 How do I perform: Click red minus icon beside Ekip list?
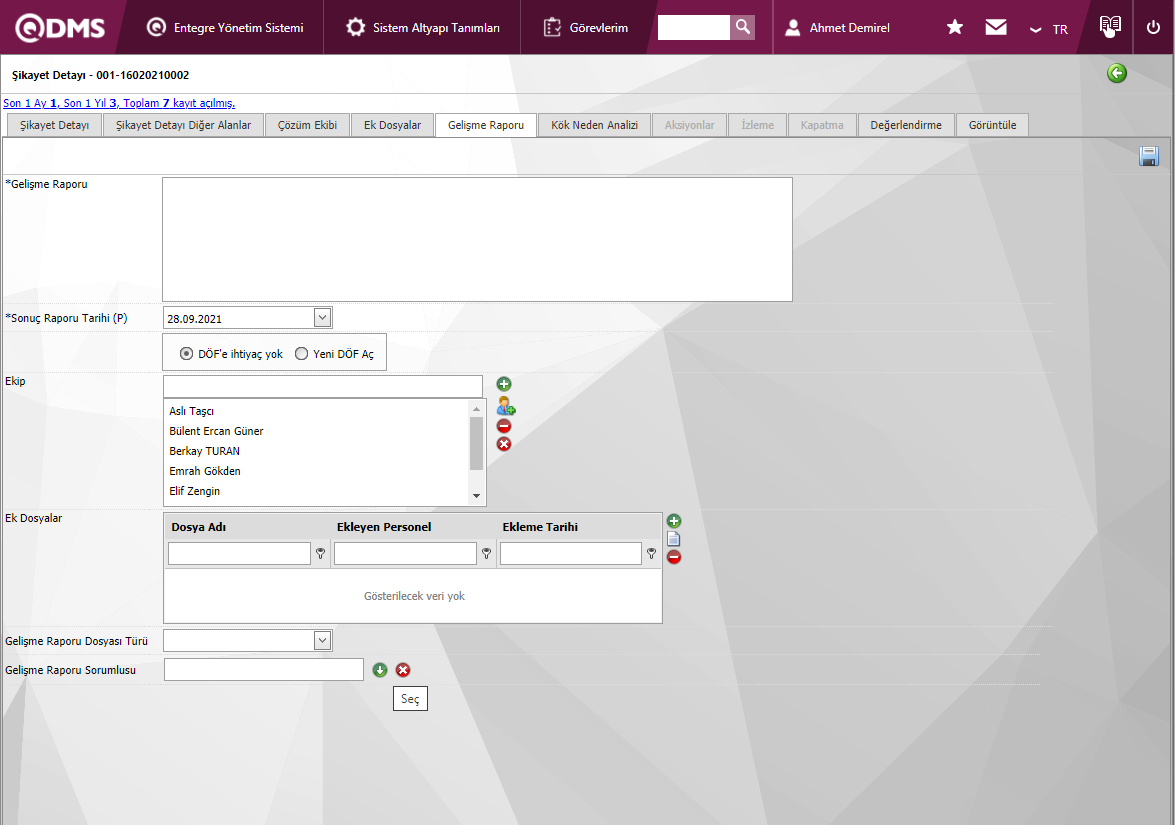(504, 426)
